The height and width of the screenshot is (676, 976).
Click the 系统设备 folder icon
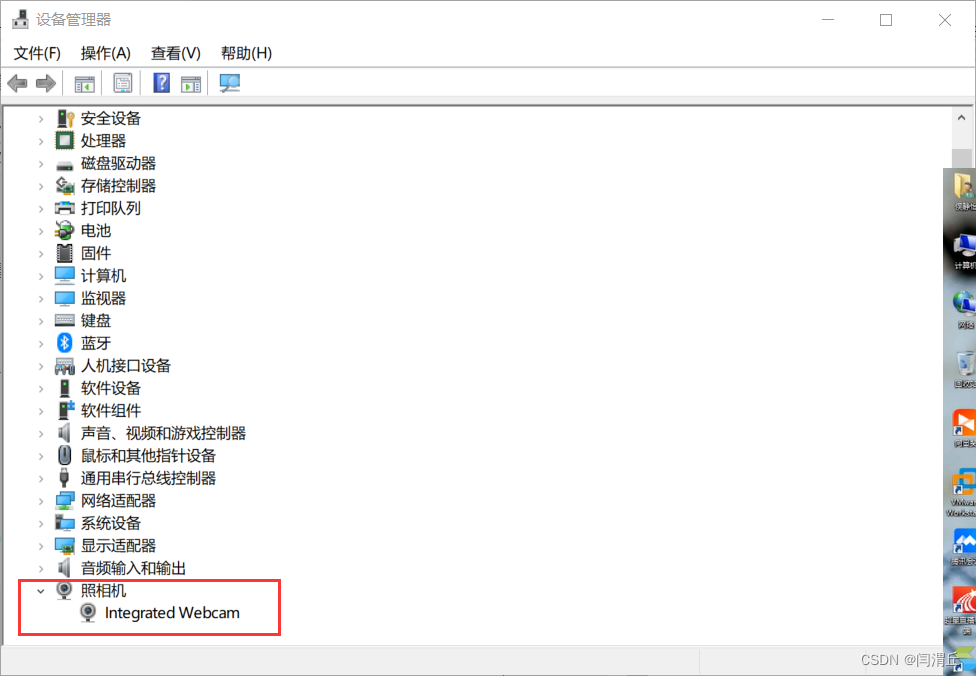(65, 523)
